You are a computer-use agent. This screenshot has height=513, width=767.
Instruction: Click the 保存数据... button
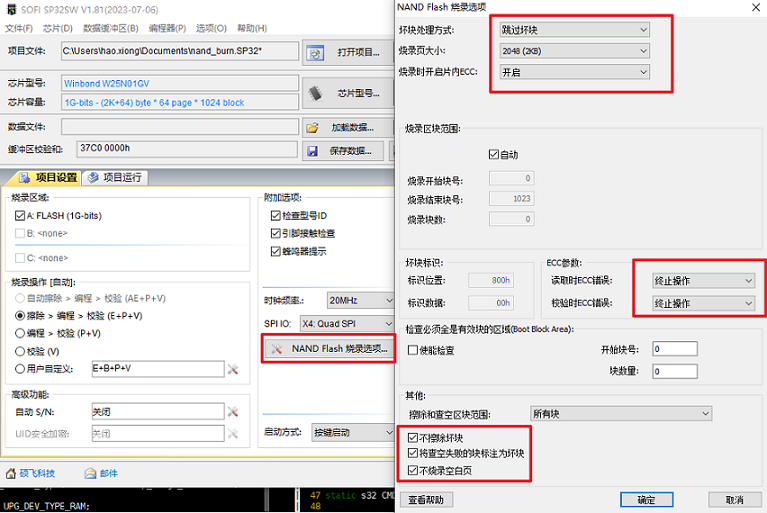point(345,151)
